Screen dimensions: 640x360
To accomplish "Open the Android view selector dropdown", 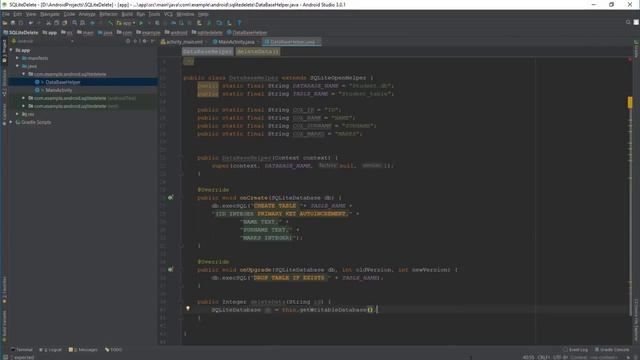I will [43, 41].
